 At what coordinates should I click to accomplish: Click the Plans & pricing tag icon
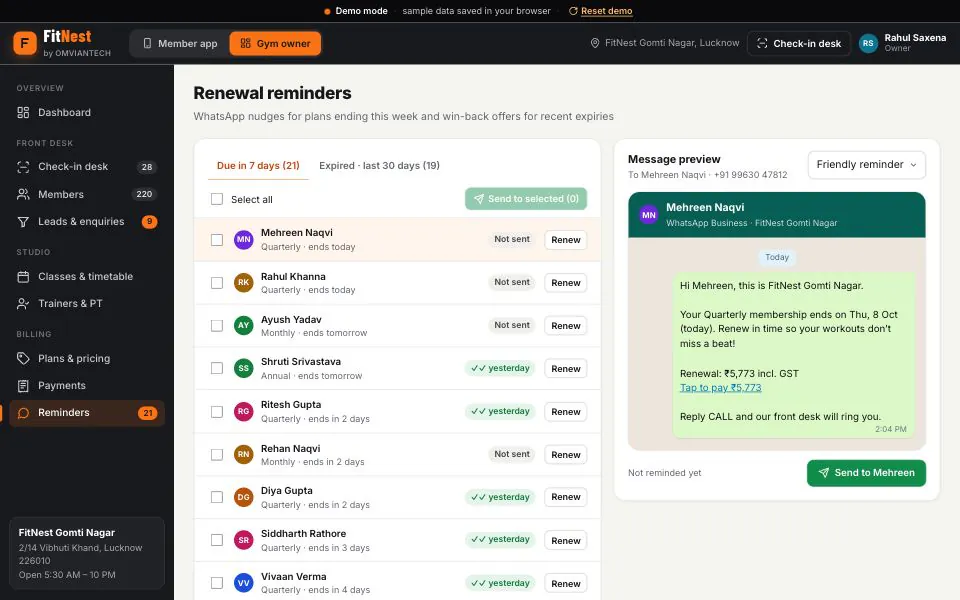[x=23, y=359]
